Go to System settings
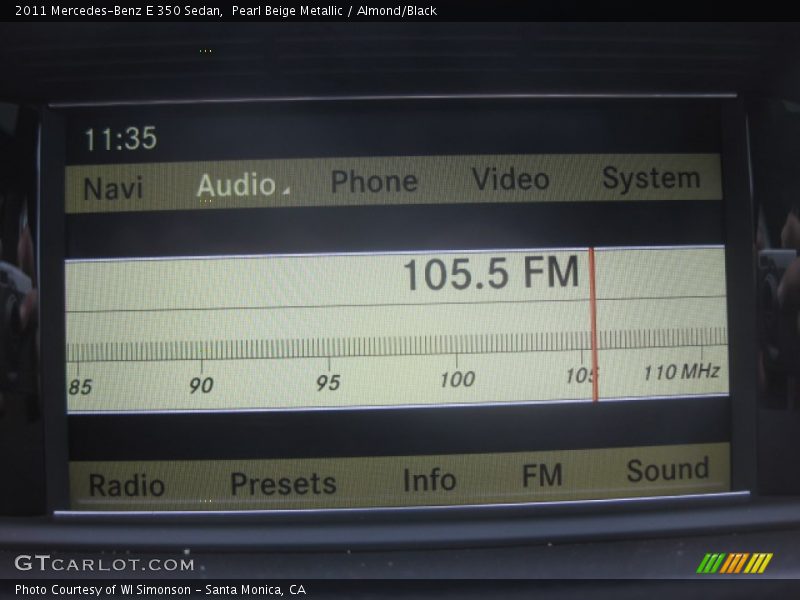 pyautogui.click(x=651, y=178)
